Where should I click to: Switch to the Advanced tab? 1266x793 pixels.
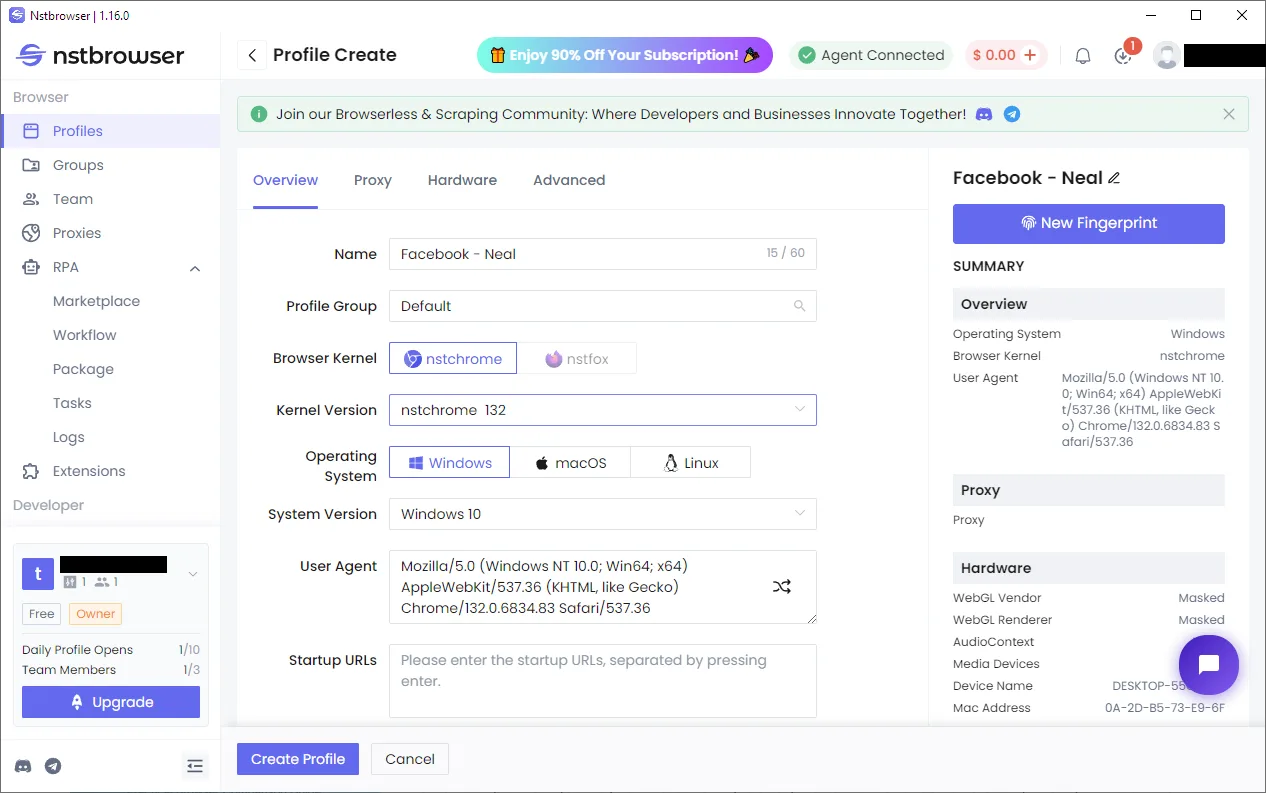(569, 180)
